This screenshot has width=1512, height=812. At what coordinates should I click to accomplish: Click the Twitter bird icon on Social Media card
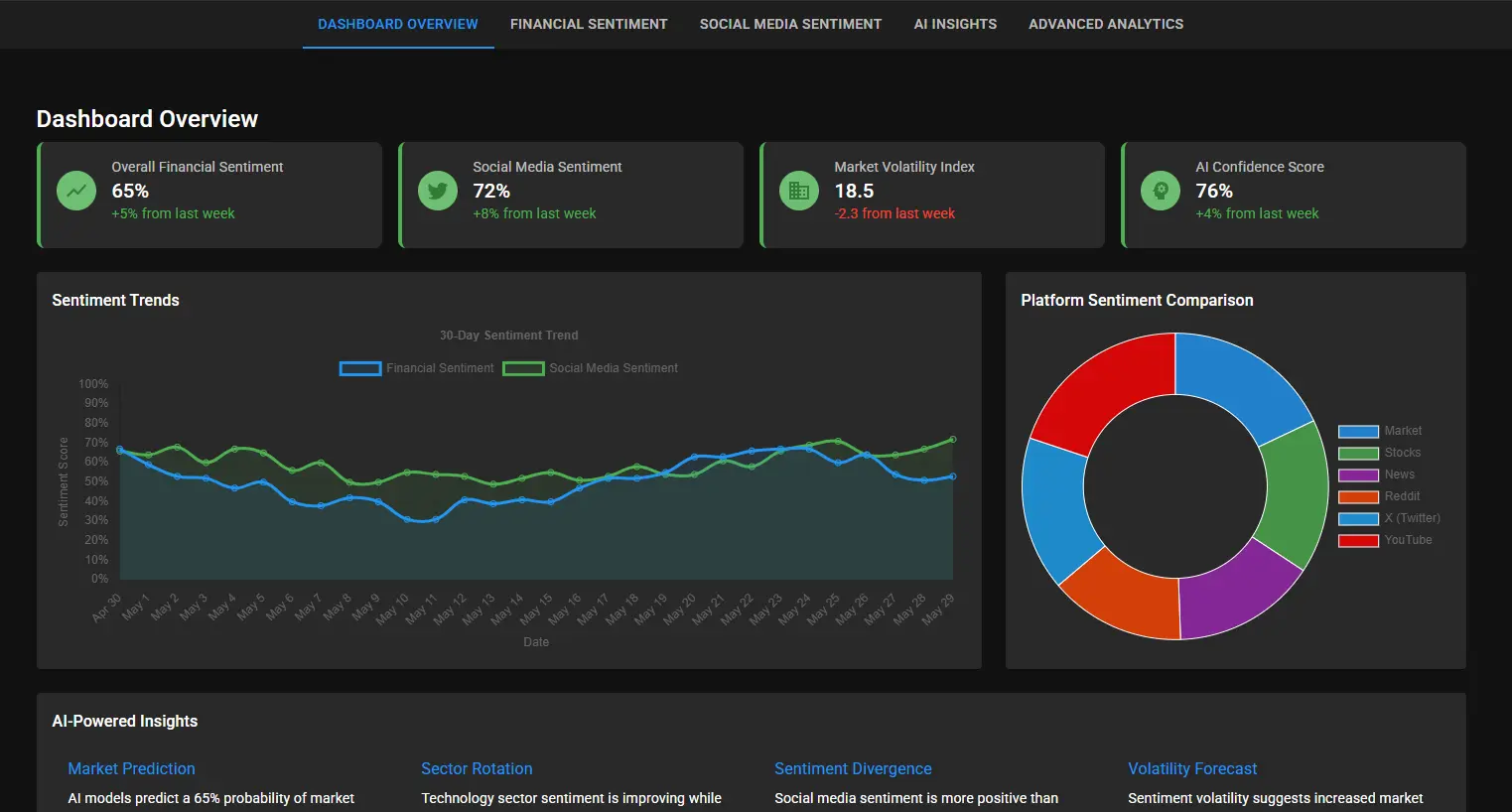click(438, 191)
